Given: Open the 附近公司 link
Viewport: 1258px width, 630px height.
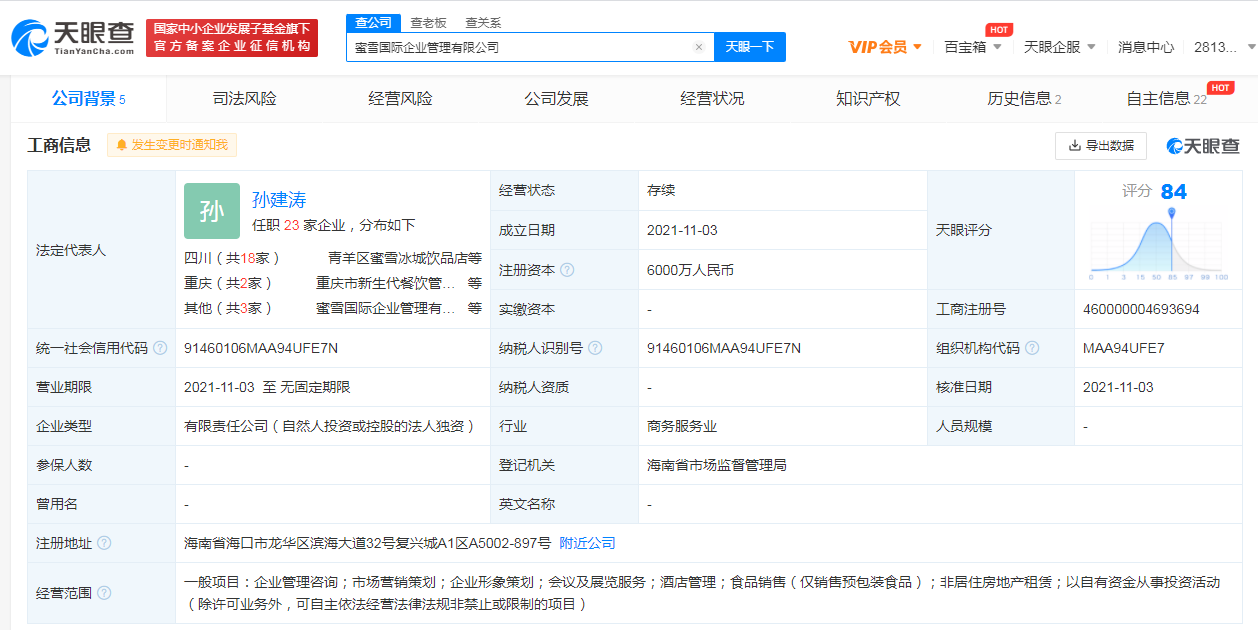Looking at the screenshot, I should click(x=587, y=543).
